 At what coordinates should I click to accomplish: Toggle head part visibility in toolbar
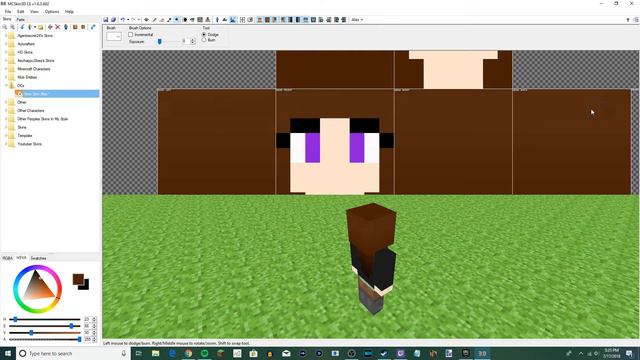pos(260,20)
